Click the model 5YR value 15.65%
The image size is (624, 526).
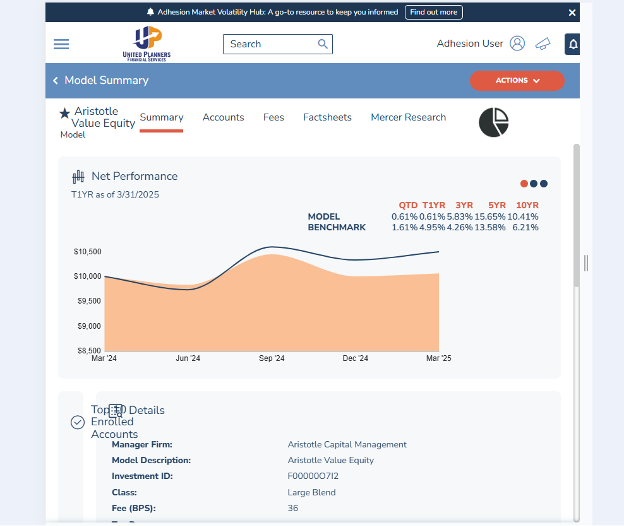tap(489, 217)
